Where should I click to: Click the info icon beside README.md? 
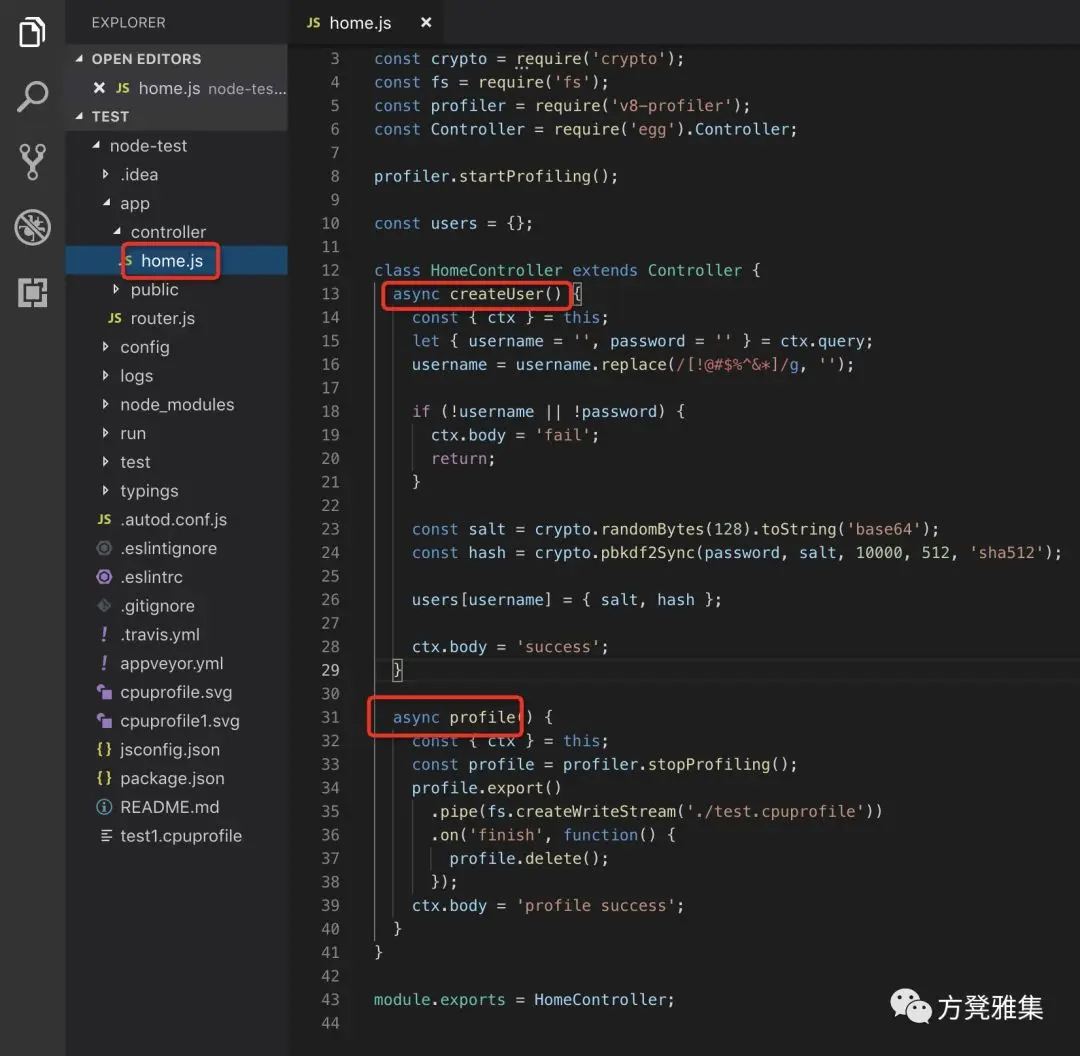point(104,807)
